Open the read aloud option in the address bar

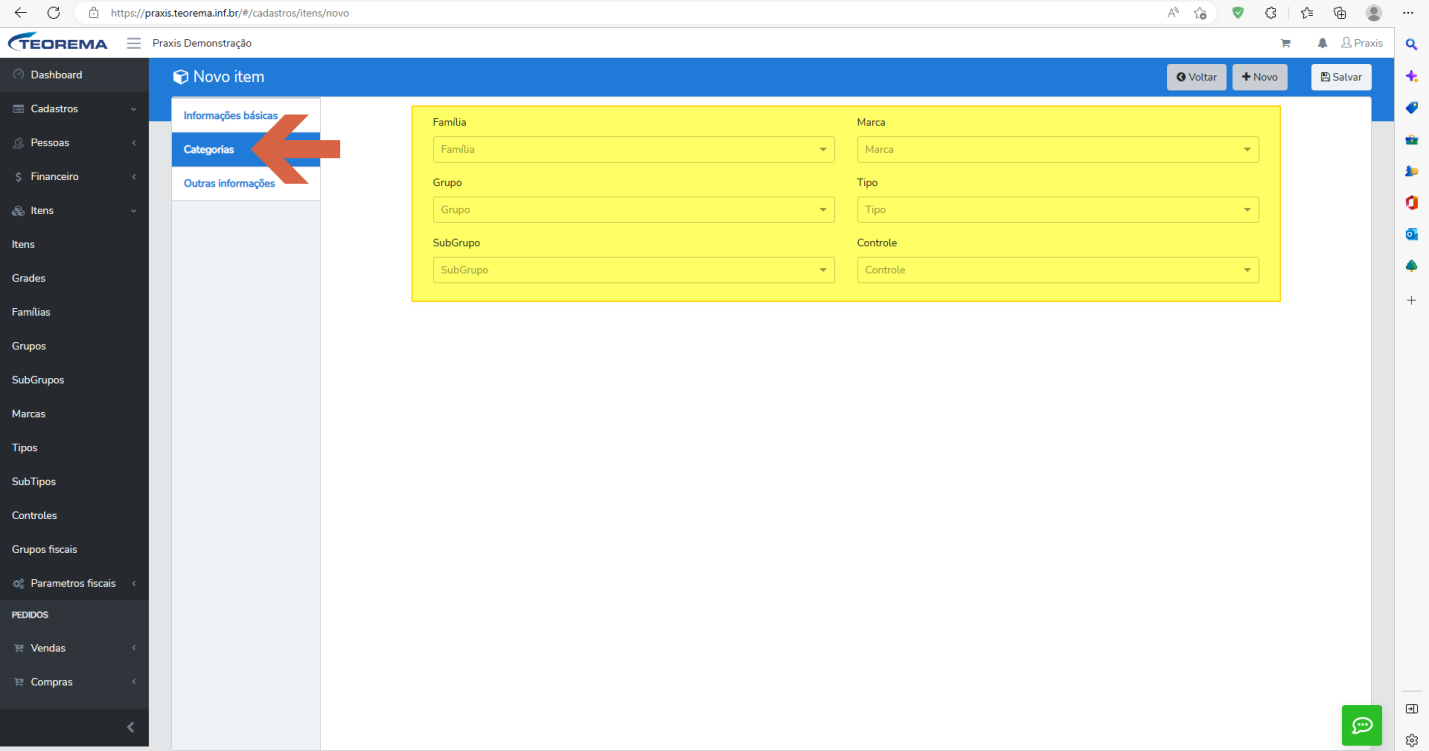point(1173,13)
